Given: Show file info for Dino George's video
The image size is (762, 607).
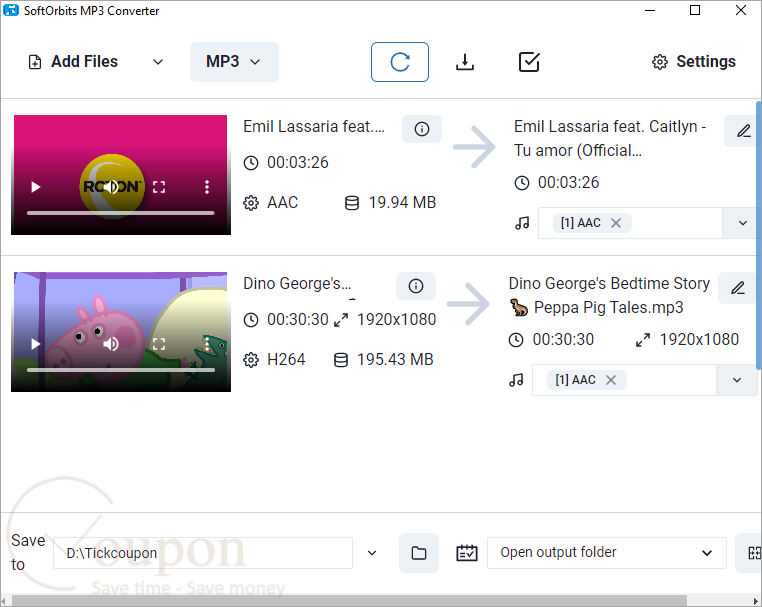Looking at the screenshot, I should pyautogui.click(x=416, y=286).
